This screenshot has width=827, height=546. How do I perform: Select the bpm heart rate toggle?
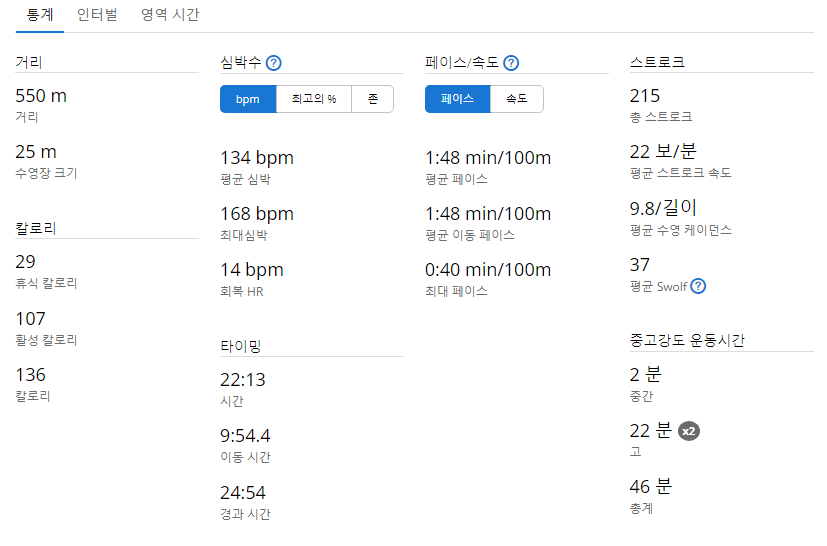point(248,99)
